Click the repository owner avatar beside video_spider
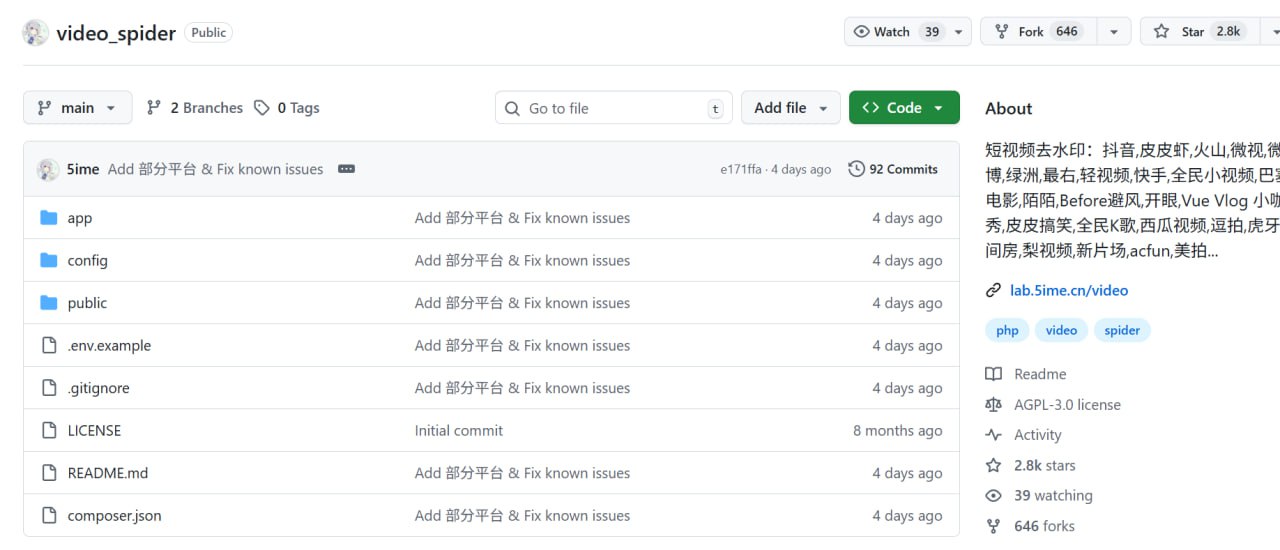1280x550 pixels. click(35, 32)
